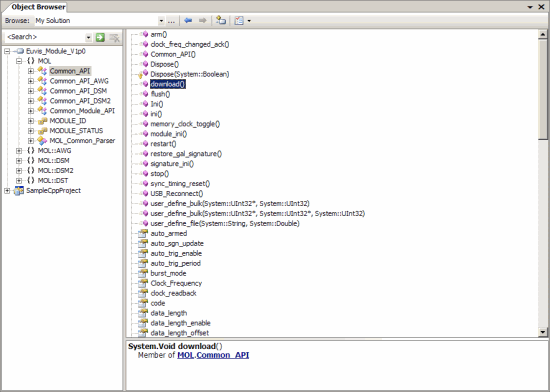Select Common_API class icon in tree

[x=42, y=71]
